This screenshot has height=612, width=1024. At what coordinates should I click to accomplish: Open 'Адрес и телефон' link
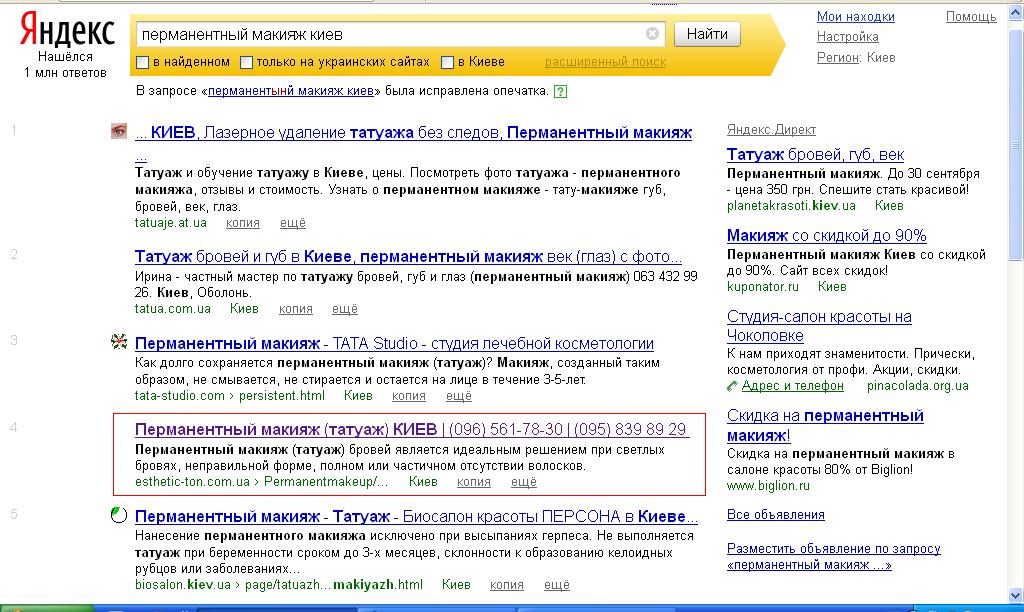click(x=793, y=386)
